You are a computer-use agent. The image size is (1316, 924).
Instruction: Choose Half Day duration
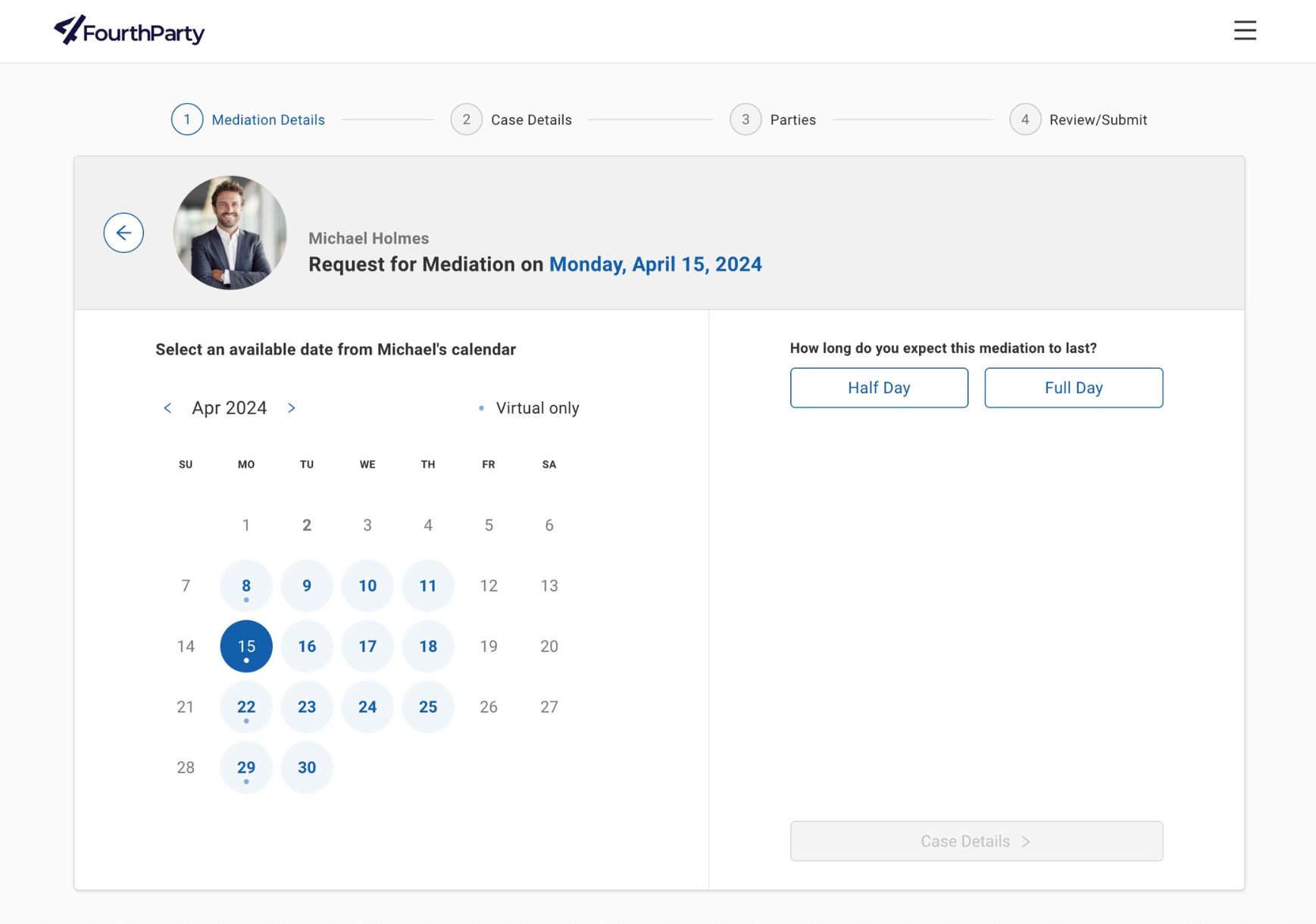coord(879,387)
